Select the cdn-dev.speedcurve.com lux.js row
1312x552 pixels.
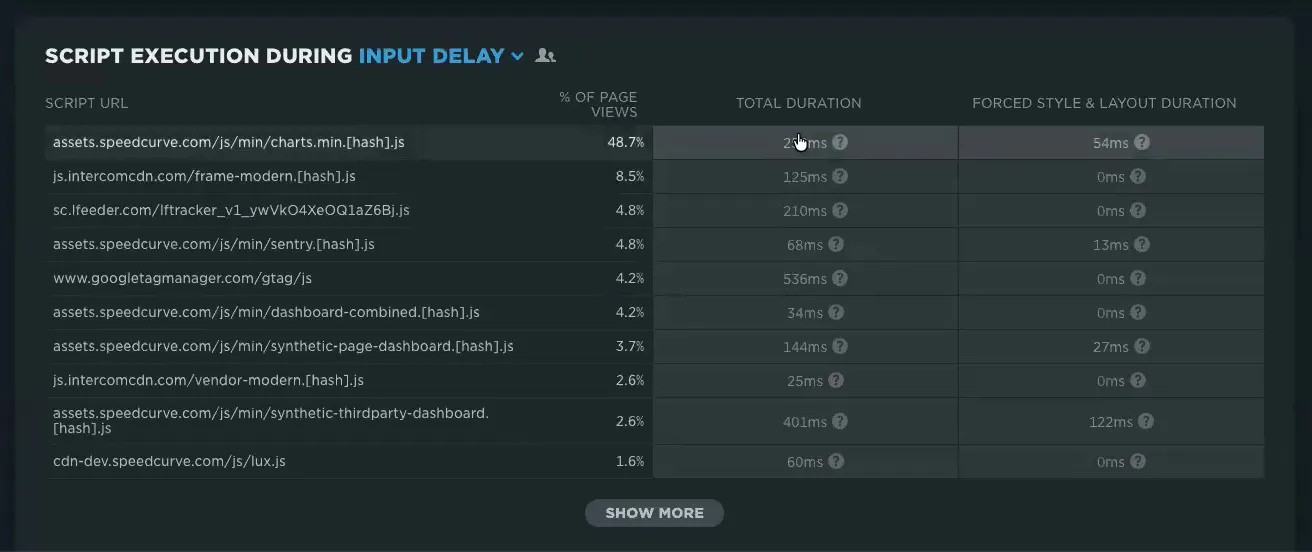pyautogui.click(x=655, y=462)
